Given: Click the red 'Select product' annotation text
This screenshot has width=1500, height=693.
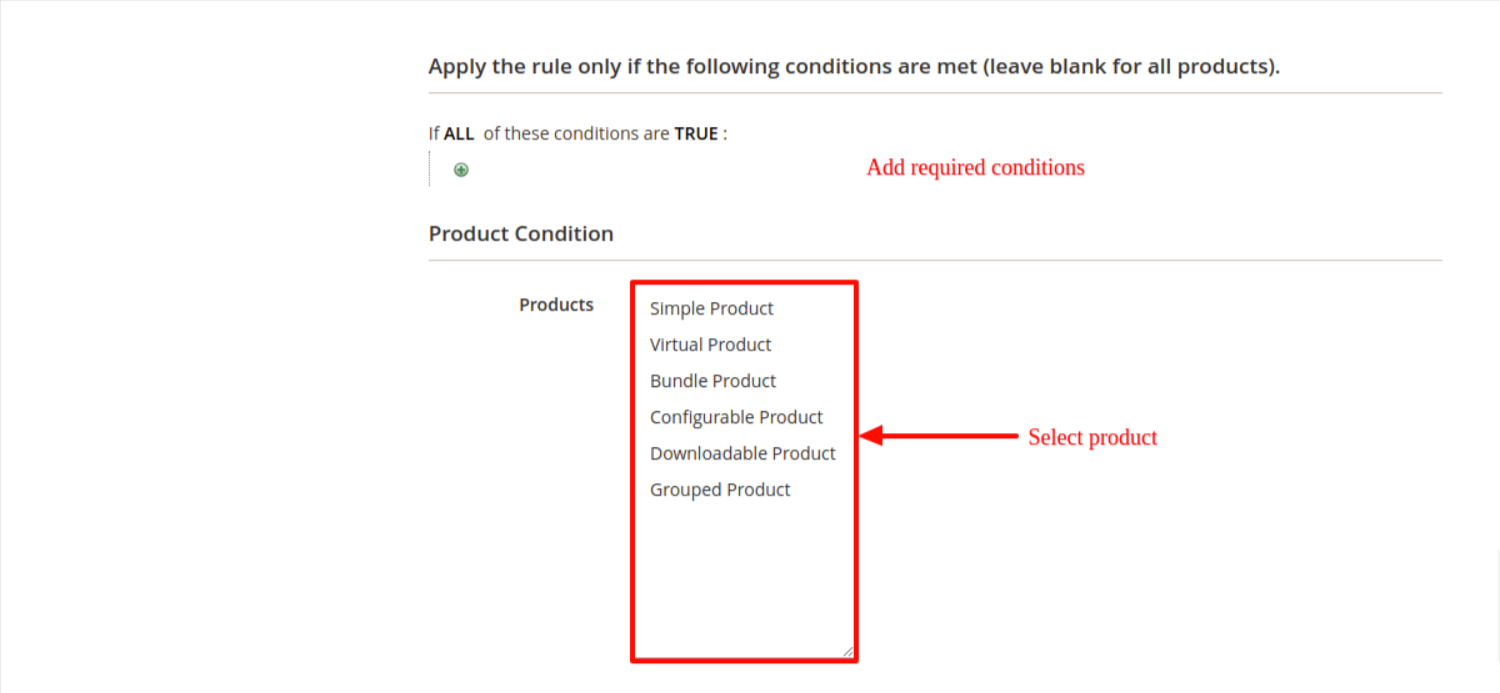Looking at the screenshot, I should click(1092, 437).
